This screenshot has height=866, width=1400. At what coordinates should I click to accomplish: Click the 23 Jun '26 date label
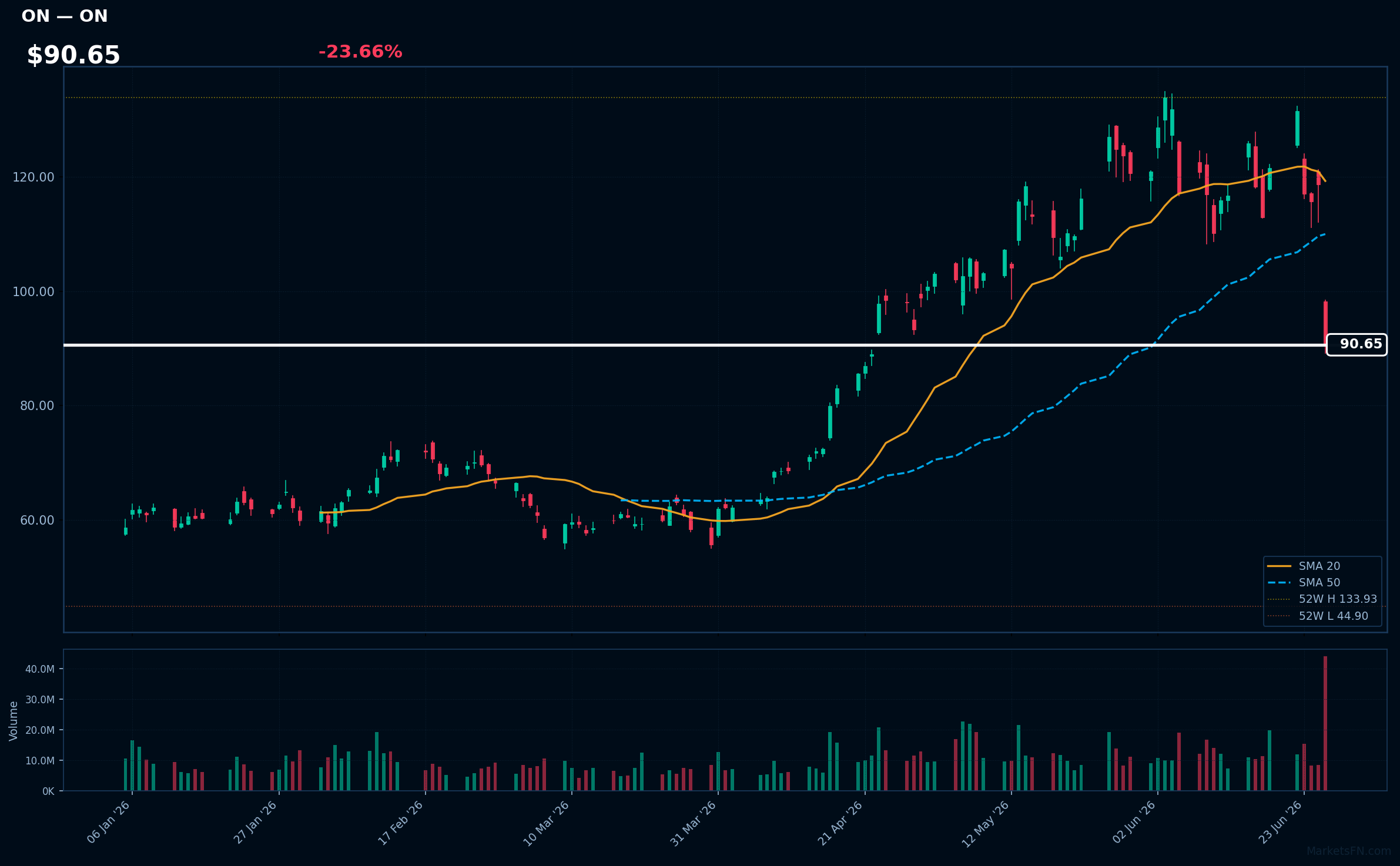[1280, 823]
